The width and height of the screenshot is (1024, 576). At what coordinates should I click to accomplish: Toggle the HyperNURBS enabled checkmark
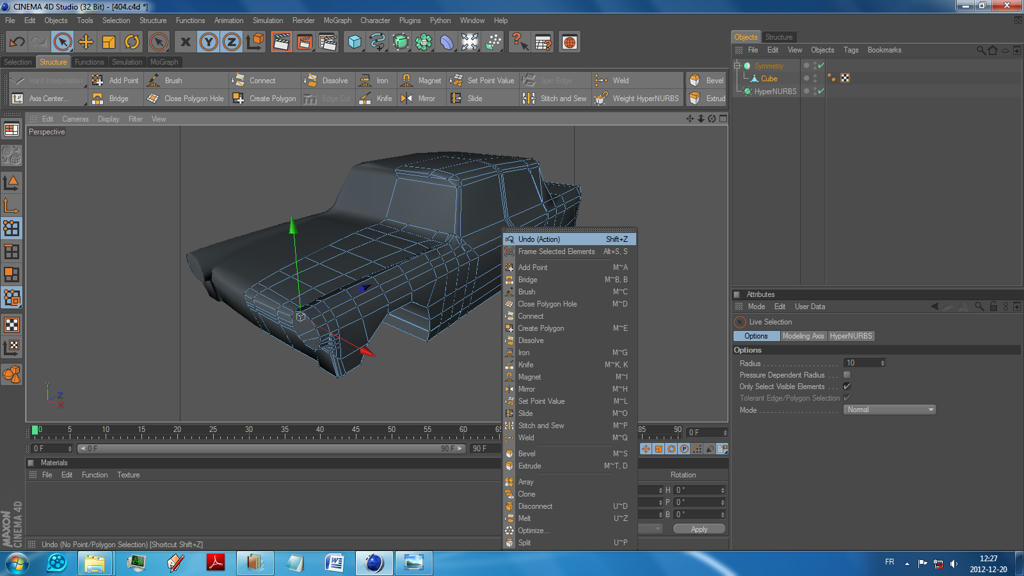tap(820, 91)
